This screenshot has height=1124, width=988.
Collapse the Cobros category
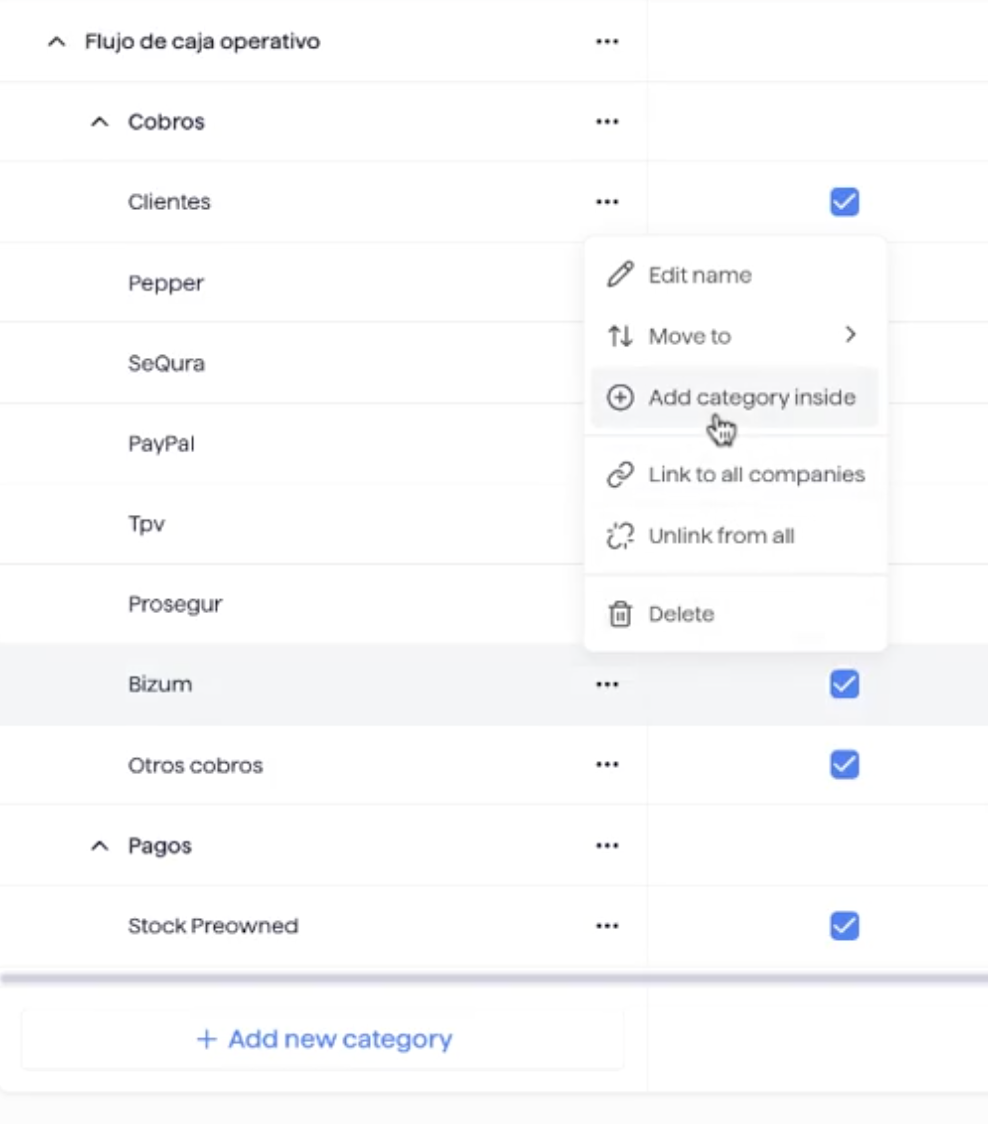[99, 122]
